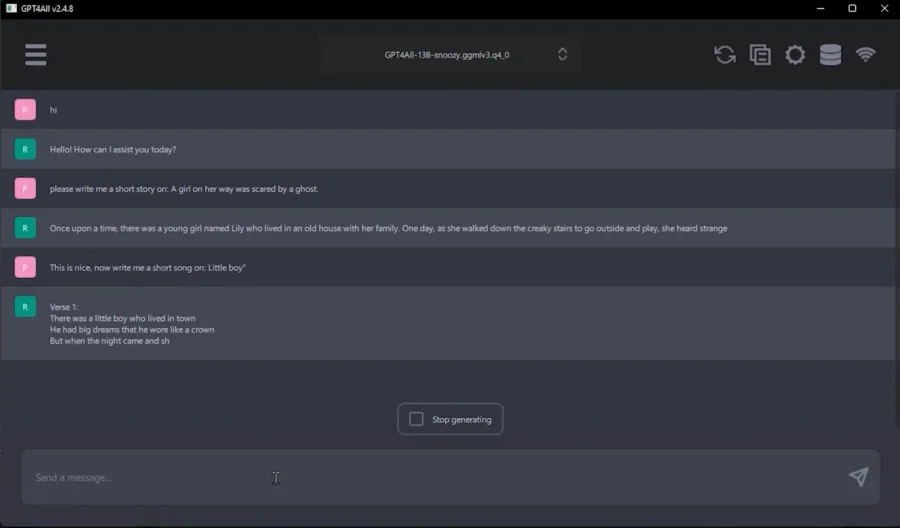Focus the Send a message input field

451,477
